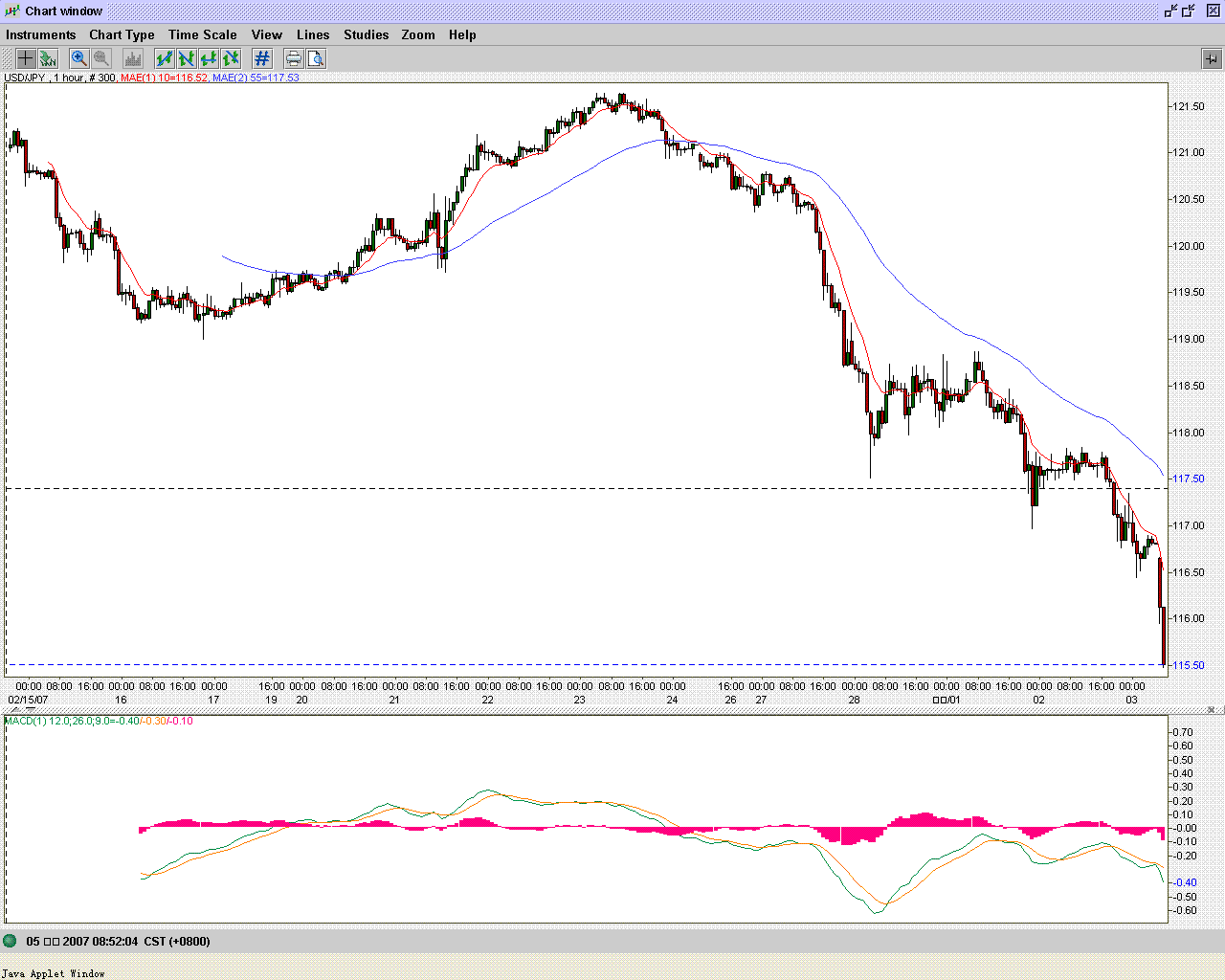Click the histogram chart type icon
1225x980 pixels.
coord(133,58)
